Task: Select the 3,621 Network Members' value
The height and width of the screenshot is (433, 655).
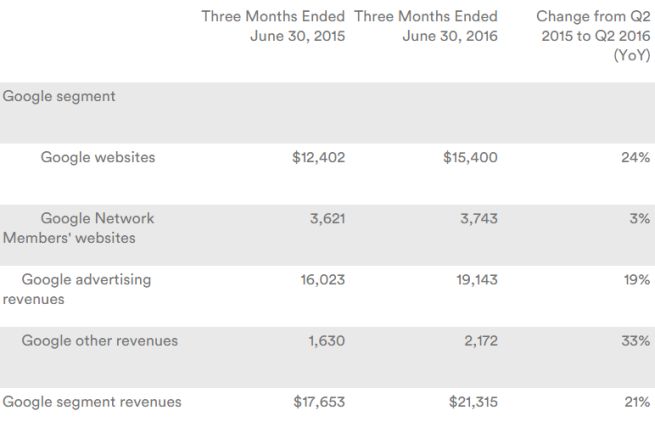Action: coord(324,219)
